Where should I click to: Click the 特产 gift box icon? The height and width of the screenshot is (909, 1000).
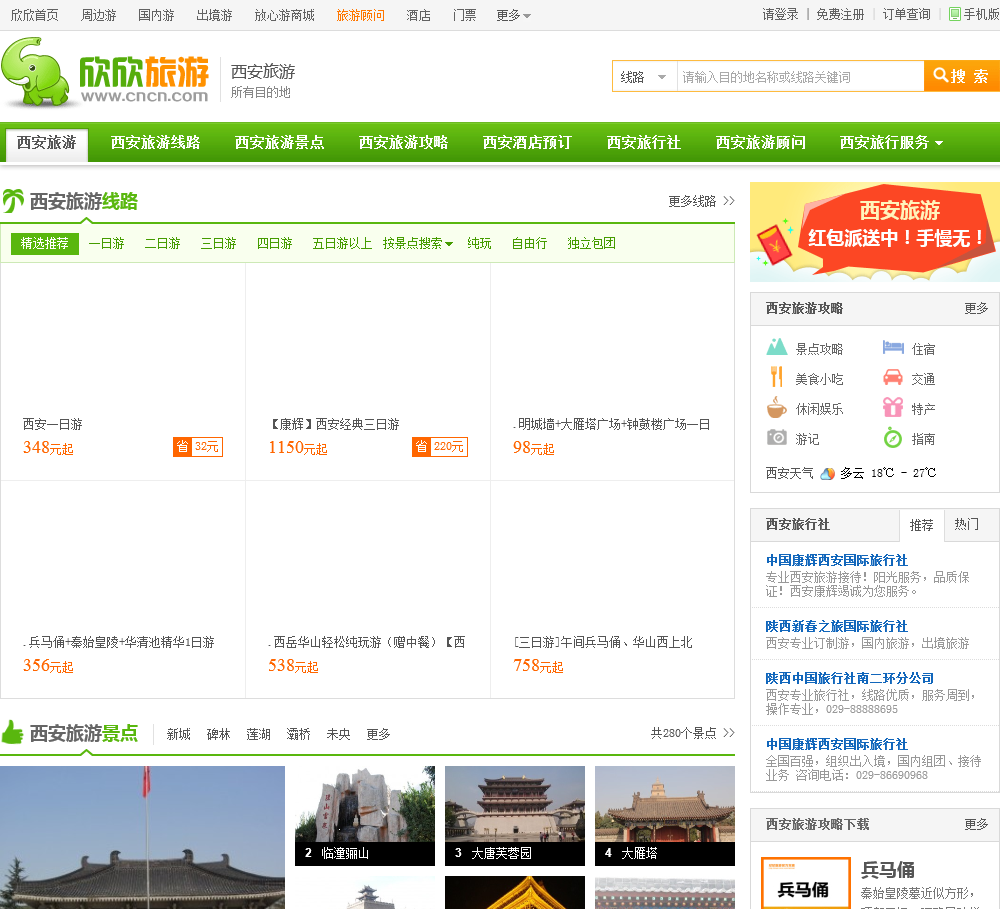tap(893, 407)
